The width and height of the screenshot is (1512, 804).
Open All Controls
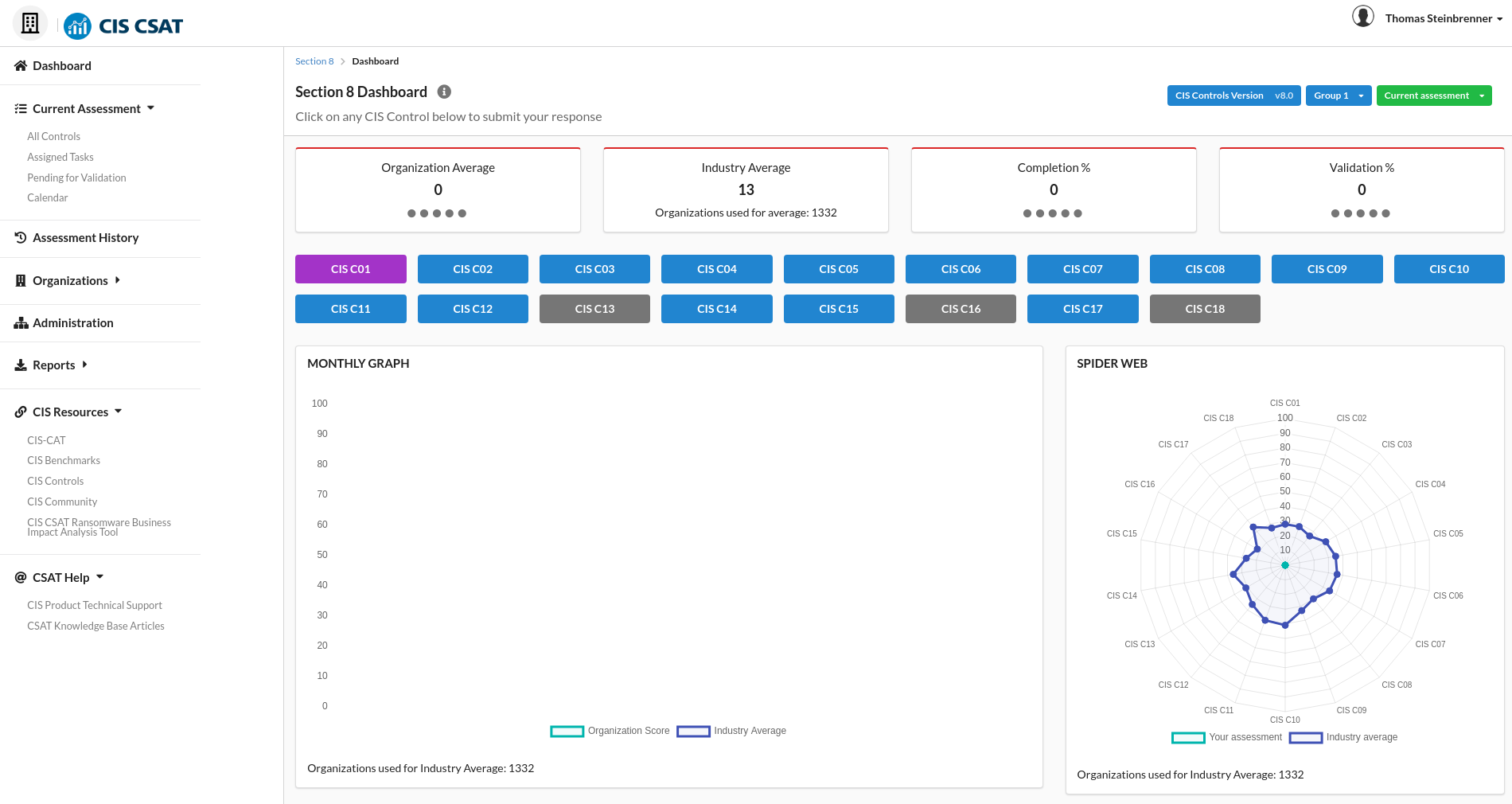pyautogui.click(x=54, y=137)
